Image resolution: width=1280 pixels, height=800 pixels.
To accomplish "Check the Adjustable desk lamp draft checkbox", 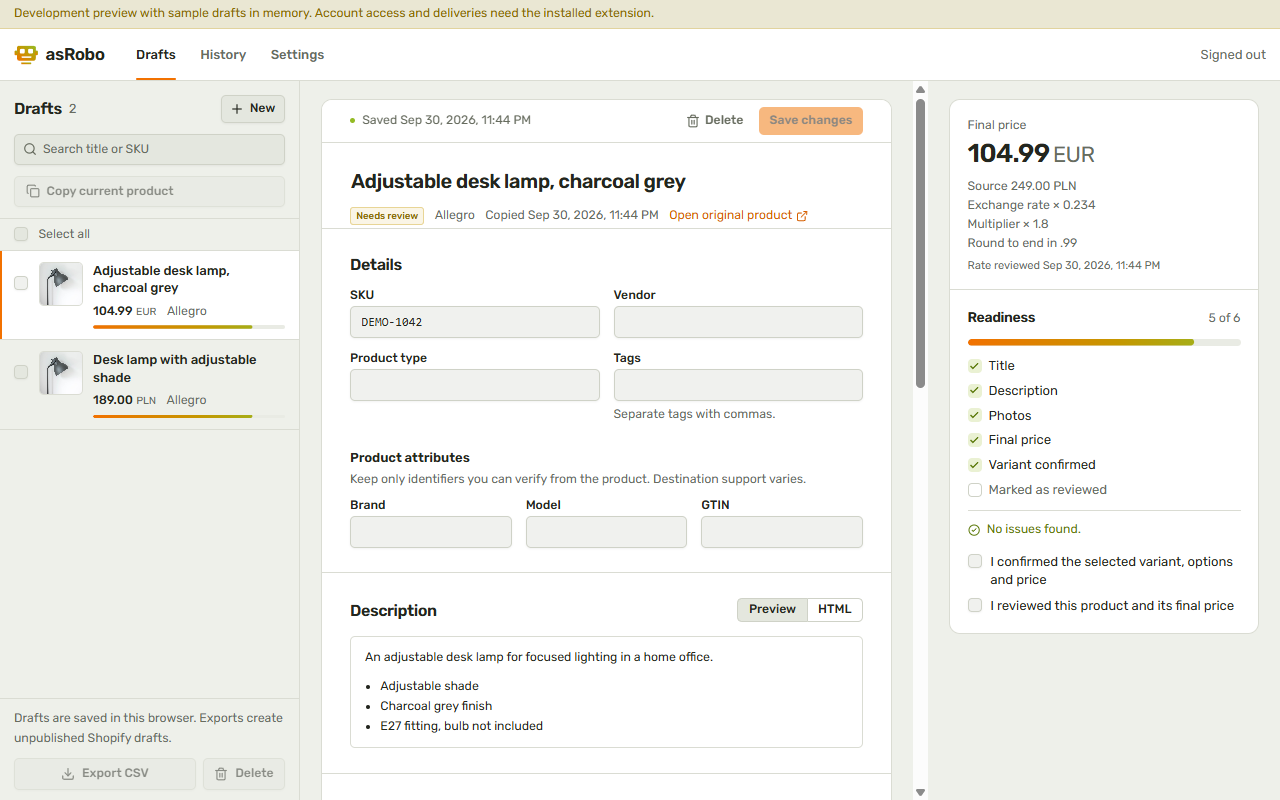I will 21,284.
